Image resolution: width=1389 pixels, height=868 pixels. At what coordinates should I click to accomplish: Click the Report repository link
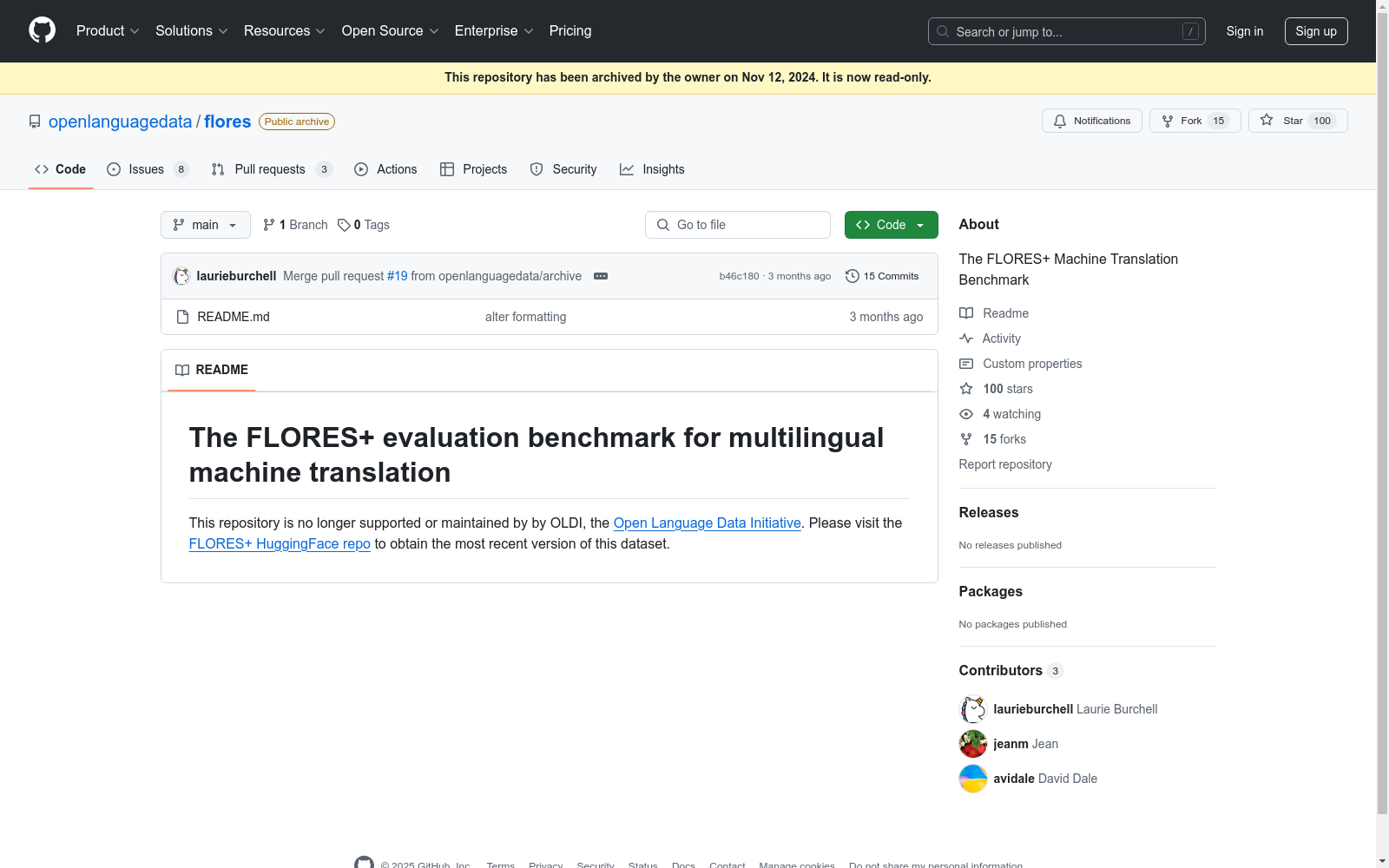[x=1005, y=464]
